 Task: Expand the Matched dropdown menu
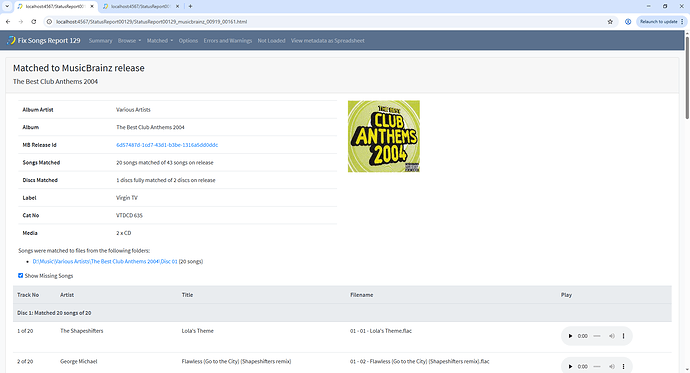(x=160, y=40)
